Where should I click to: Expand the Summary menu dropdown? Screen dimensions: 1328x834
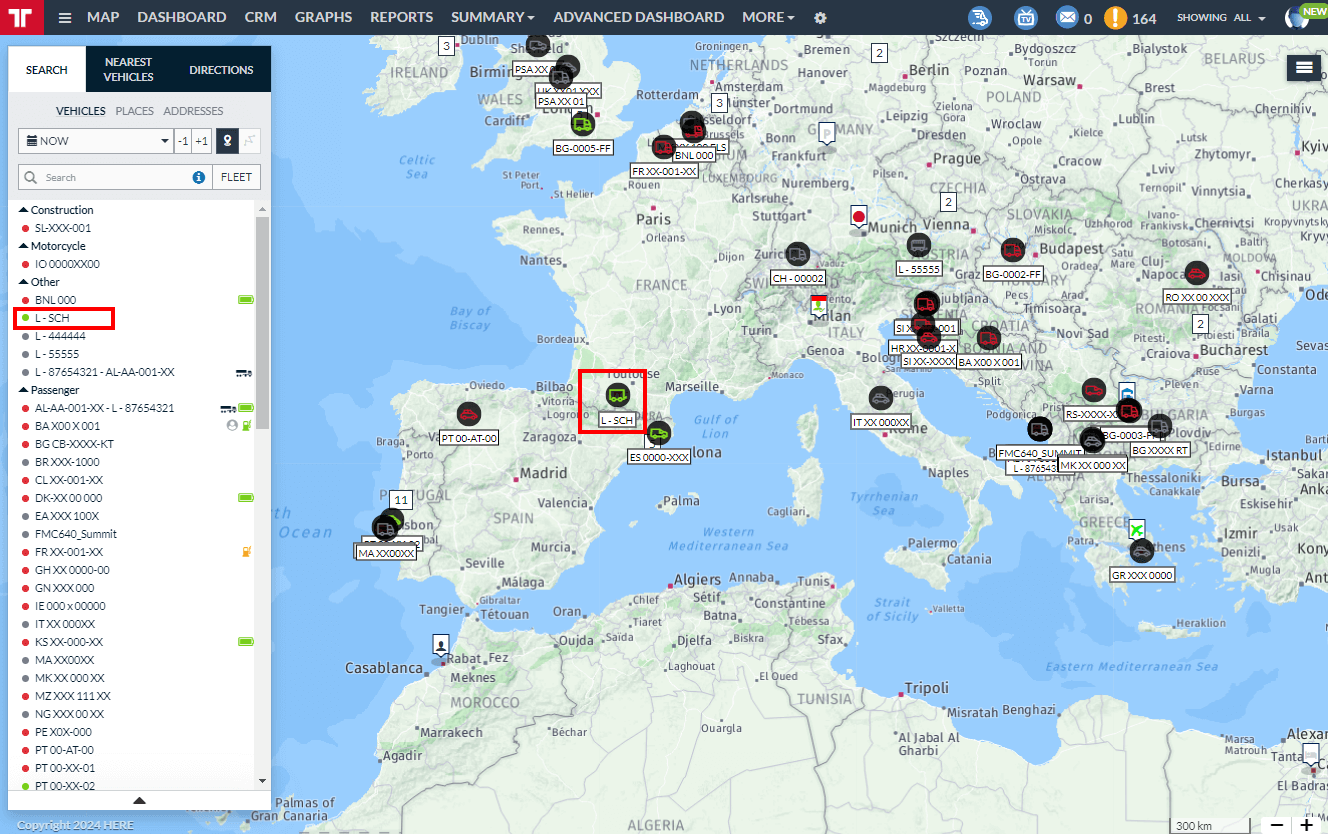(x=492, y=18)
